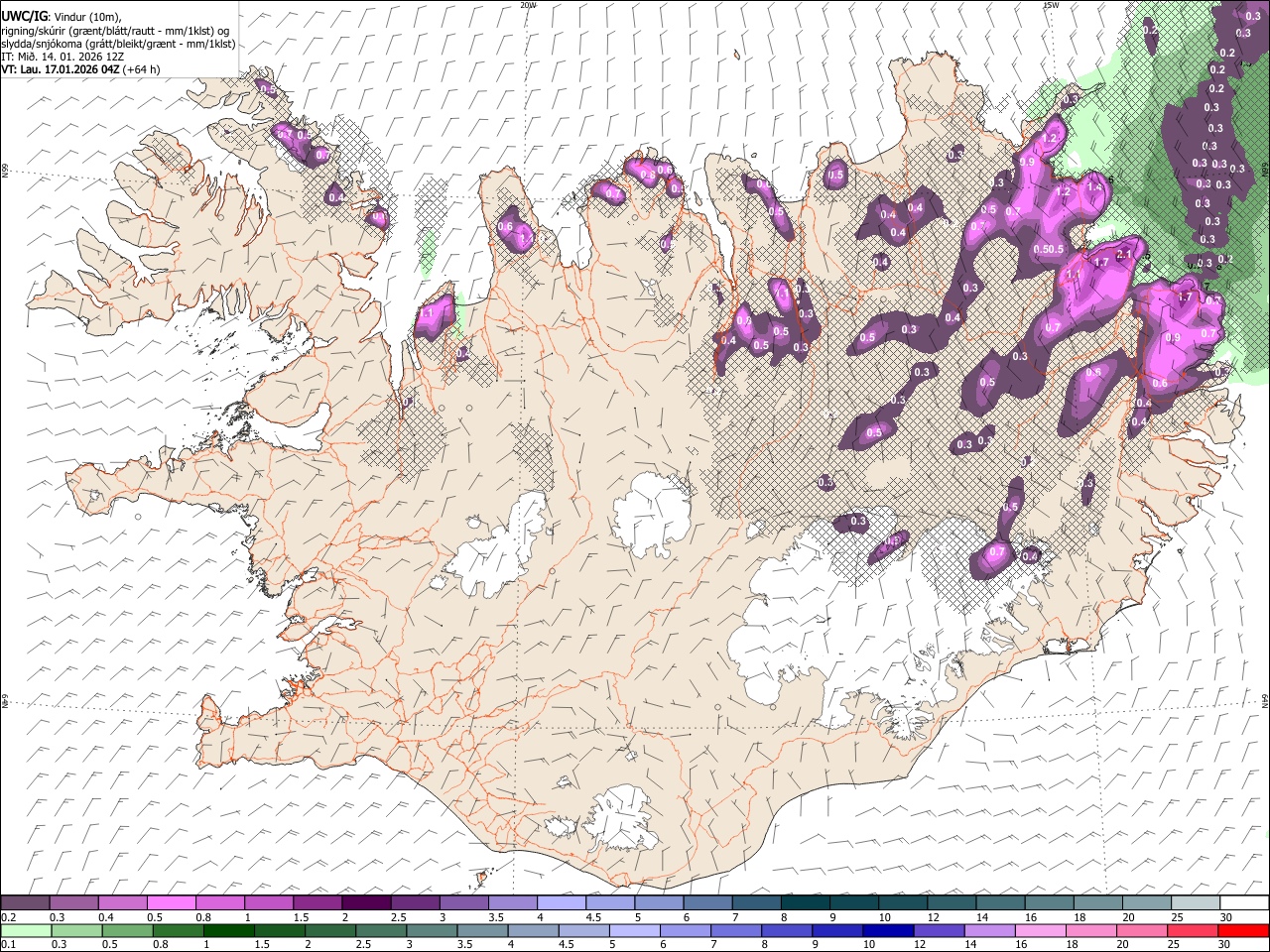Click the '20W' longitude label at the top
Screen dimensions: 1270x952
click(528, 5)
